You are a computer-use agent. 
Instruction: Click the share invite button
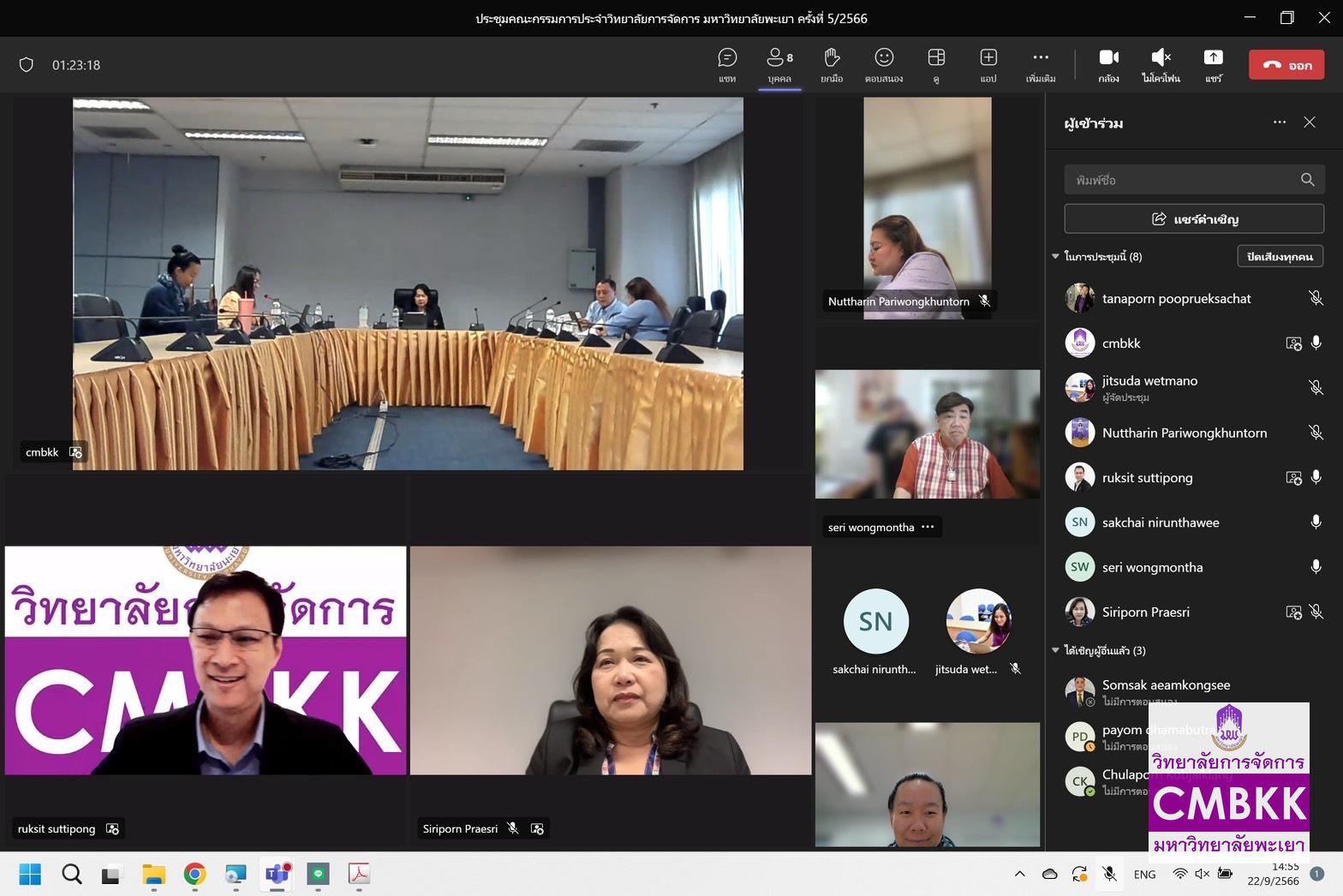click(x=1194, y=219)
